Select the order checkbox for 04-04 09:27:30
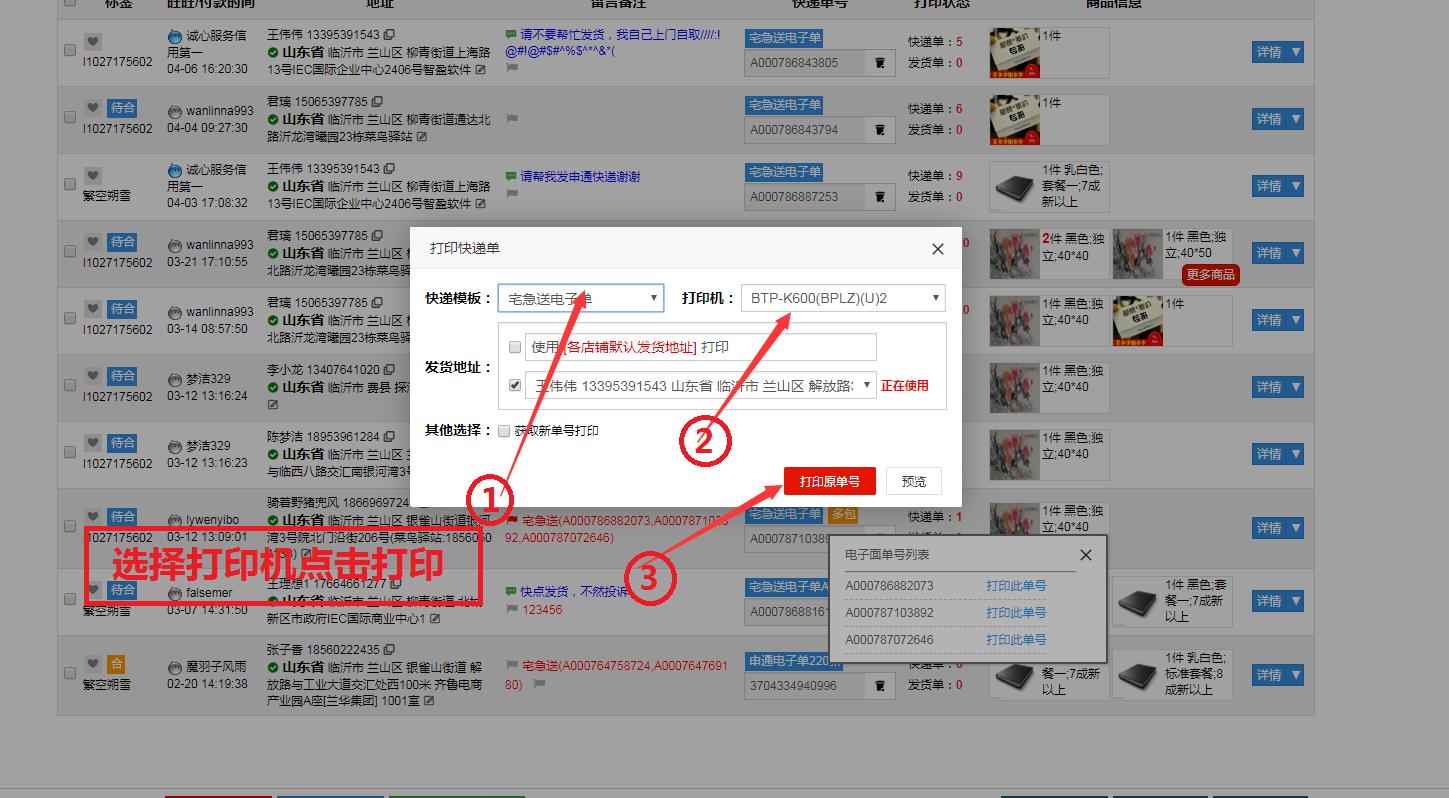Image resolution: width=1449 pixels, height=798 pixels. point(70,117)
